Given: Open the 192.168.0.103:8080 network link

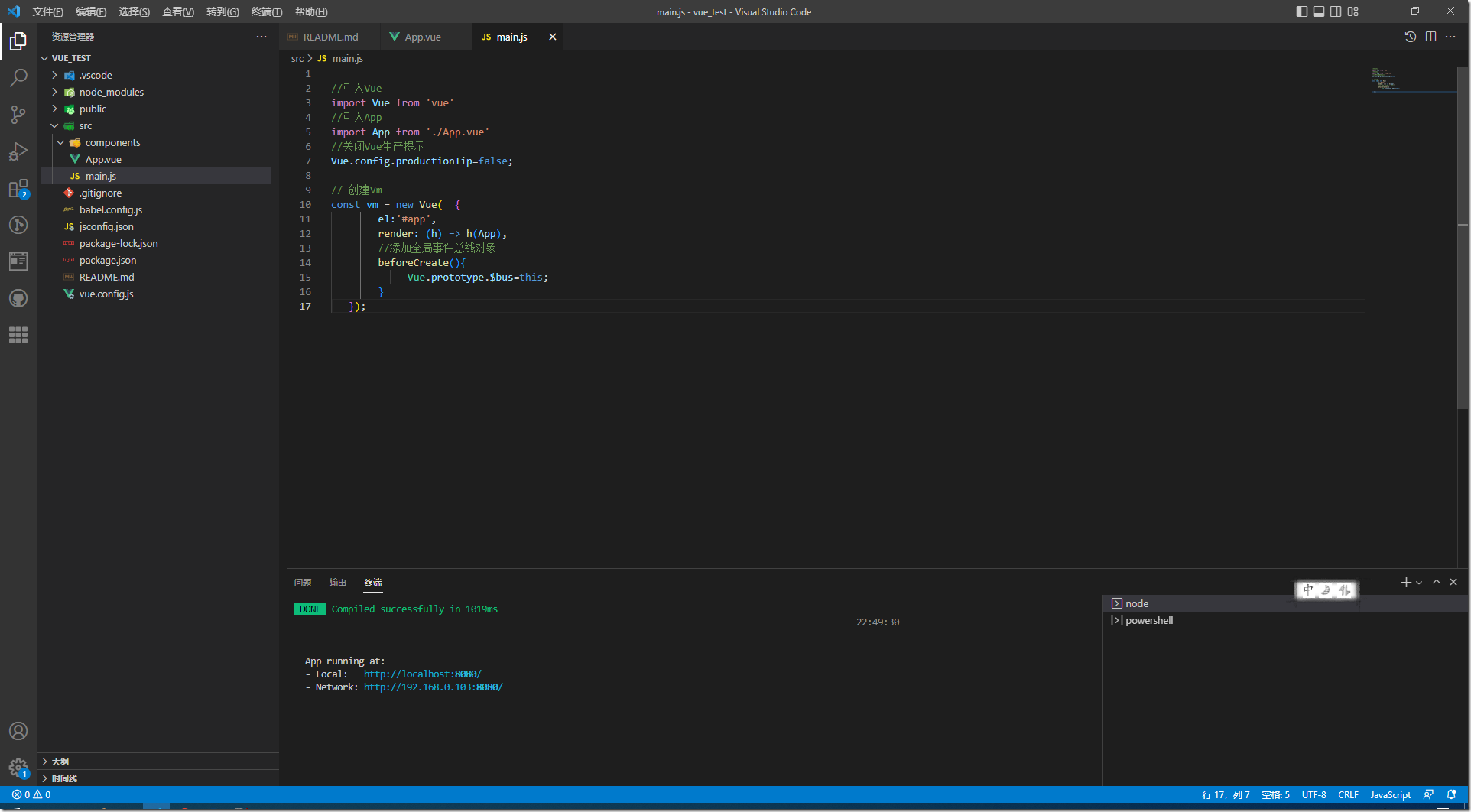Looking at the screenshot, I should coord(434,687).
